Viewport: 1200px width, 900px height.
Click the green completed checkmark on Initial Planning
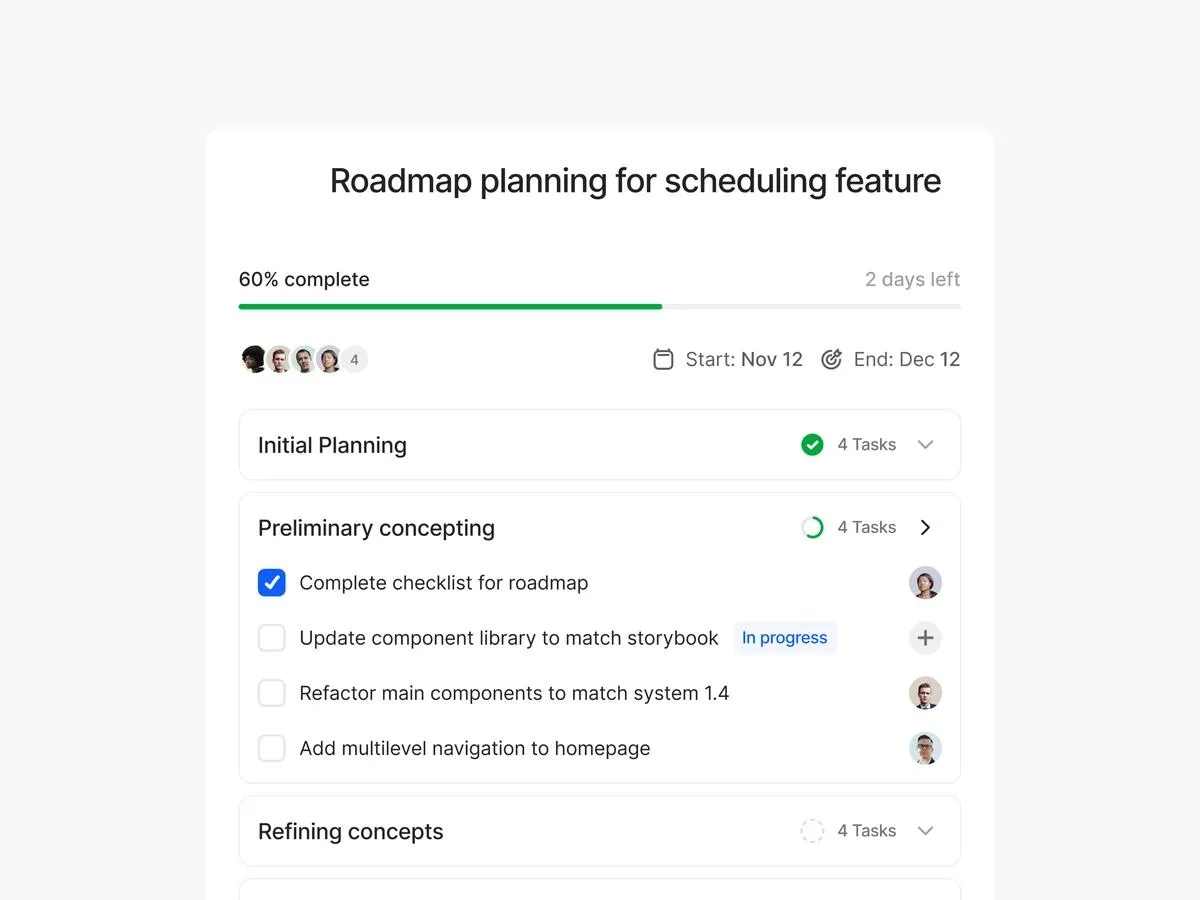pos(812,445)
